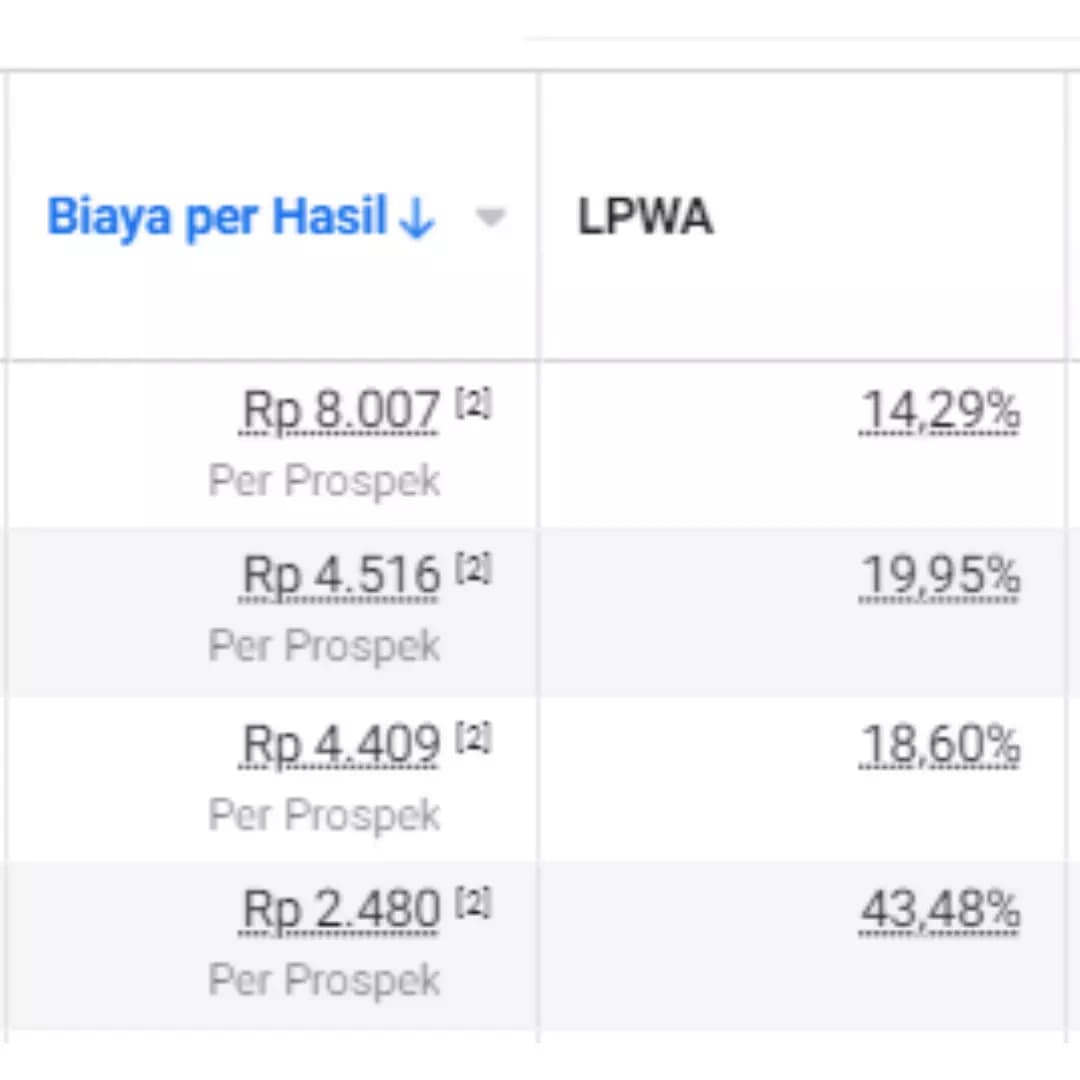1080x1080 pixels.
Task: Click the blue sort arrow beside Biaya per Hasil
Action: [417, 220]
